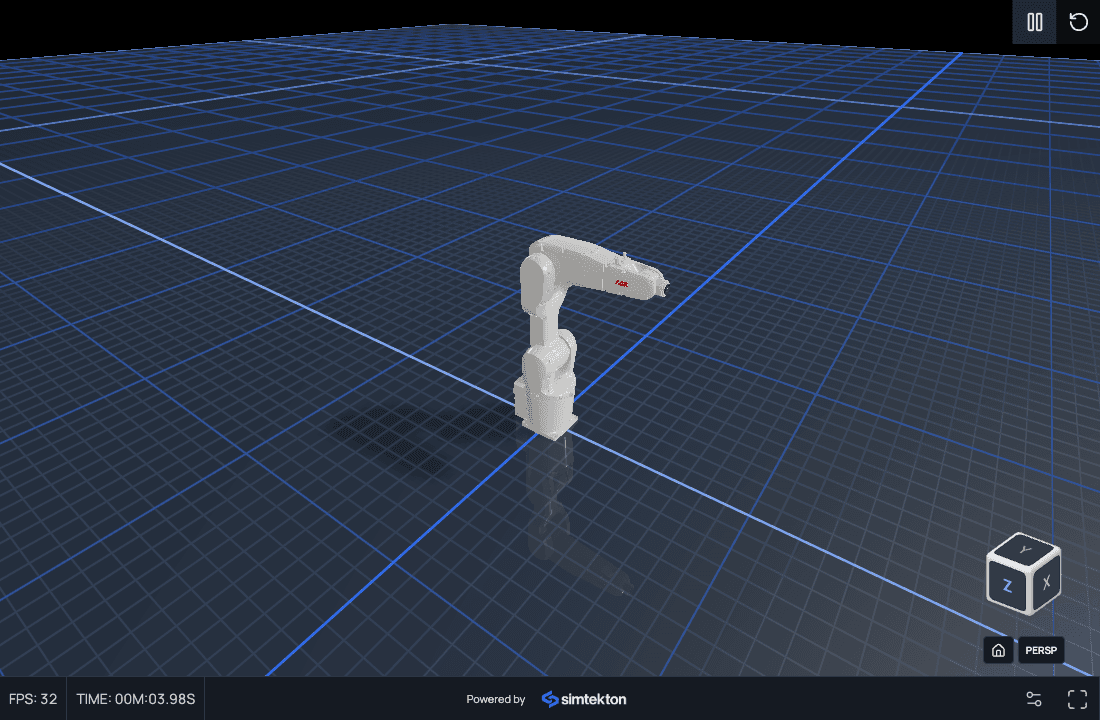
Task: Reset the simulation with restart icon
Action: coord(1078,22)
